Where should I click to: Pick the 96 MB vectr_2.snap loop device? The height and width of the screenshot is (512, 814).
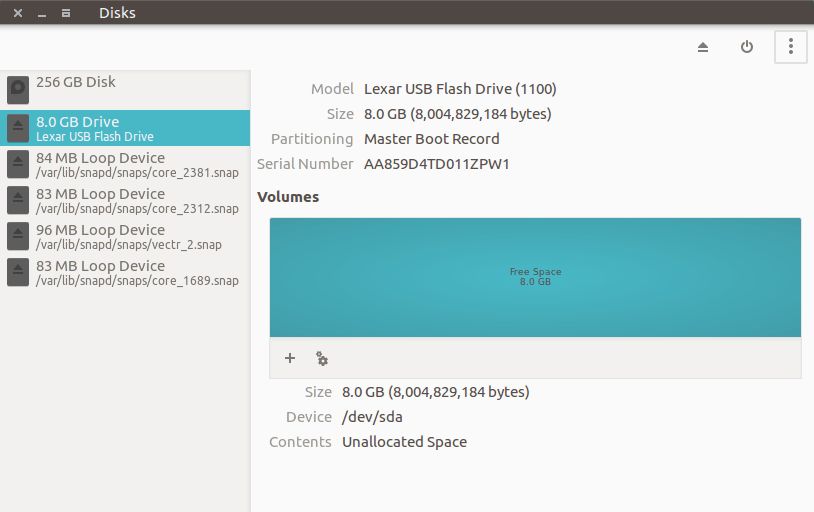124,236
